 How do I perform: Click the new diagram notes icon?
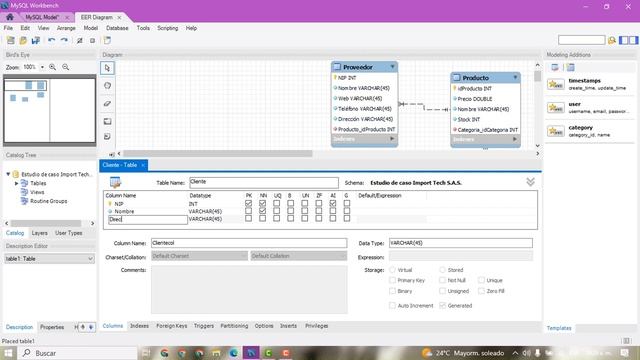[107, 40]
